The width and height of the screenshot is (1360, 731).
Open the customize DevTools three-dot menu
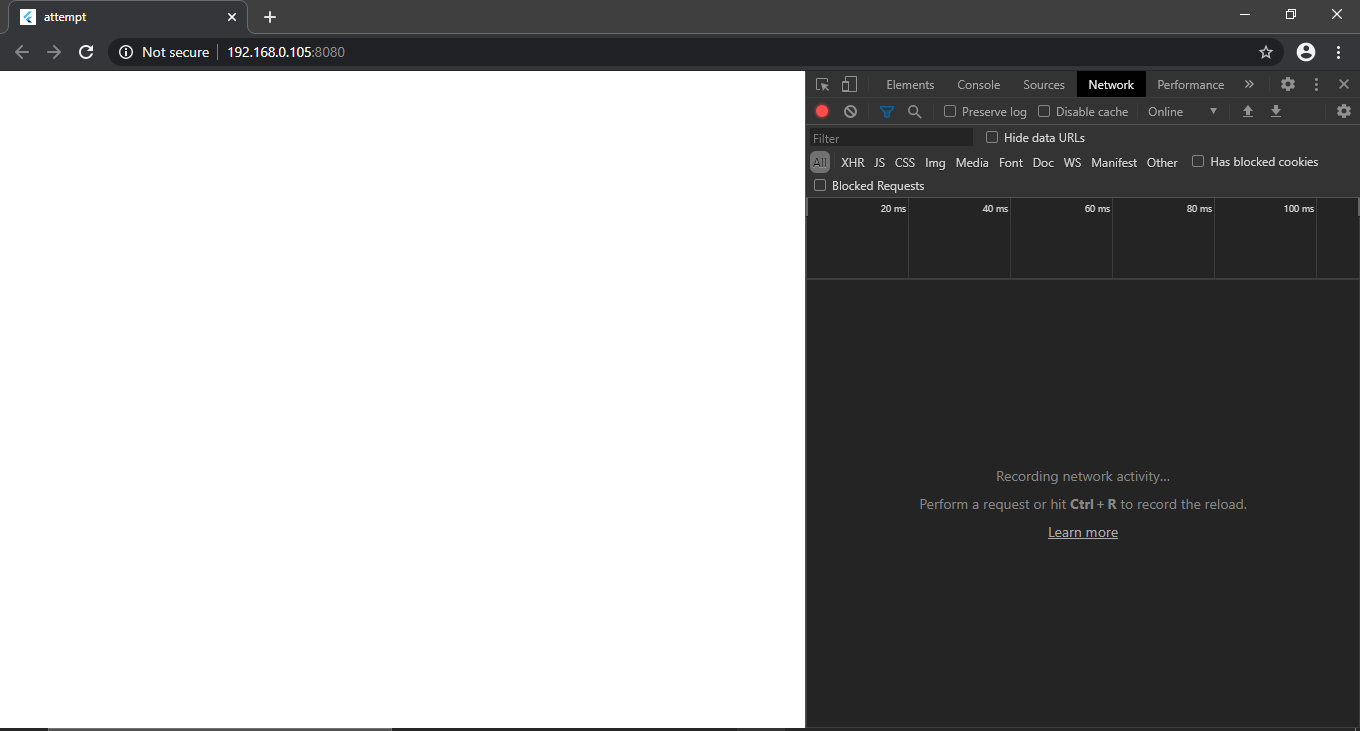click(1315, 84)
